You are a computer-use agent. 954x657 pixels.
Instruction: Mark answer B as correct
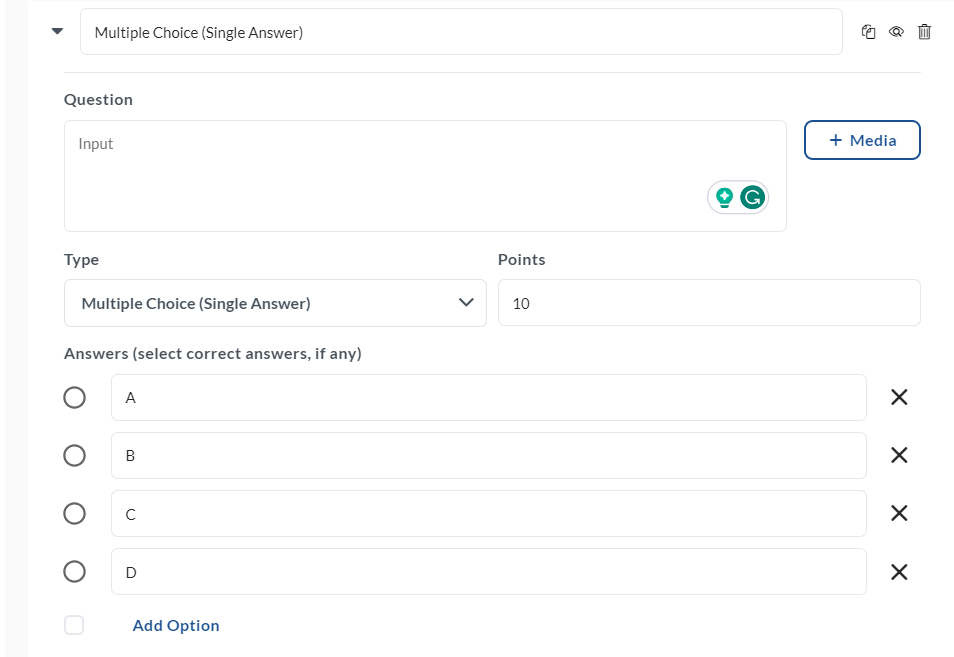click(x=74, y=455)
